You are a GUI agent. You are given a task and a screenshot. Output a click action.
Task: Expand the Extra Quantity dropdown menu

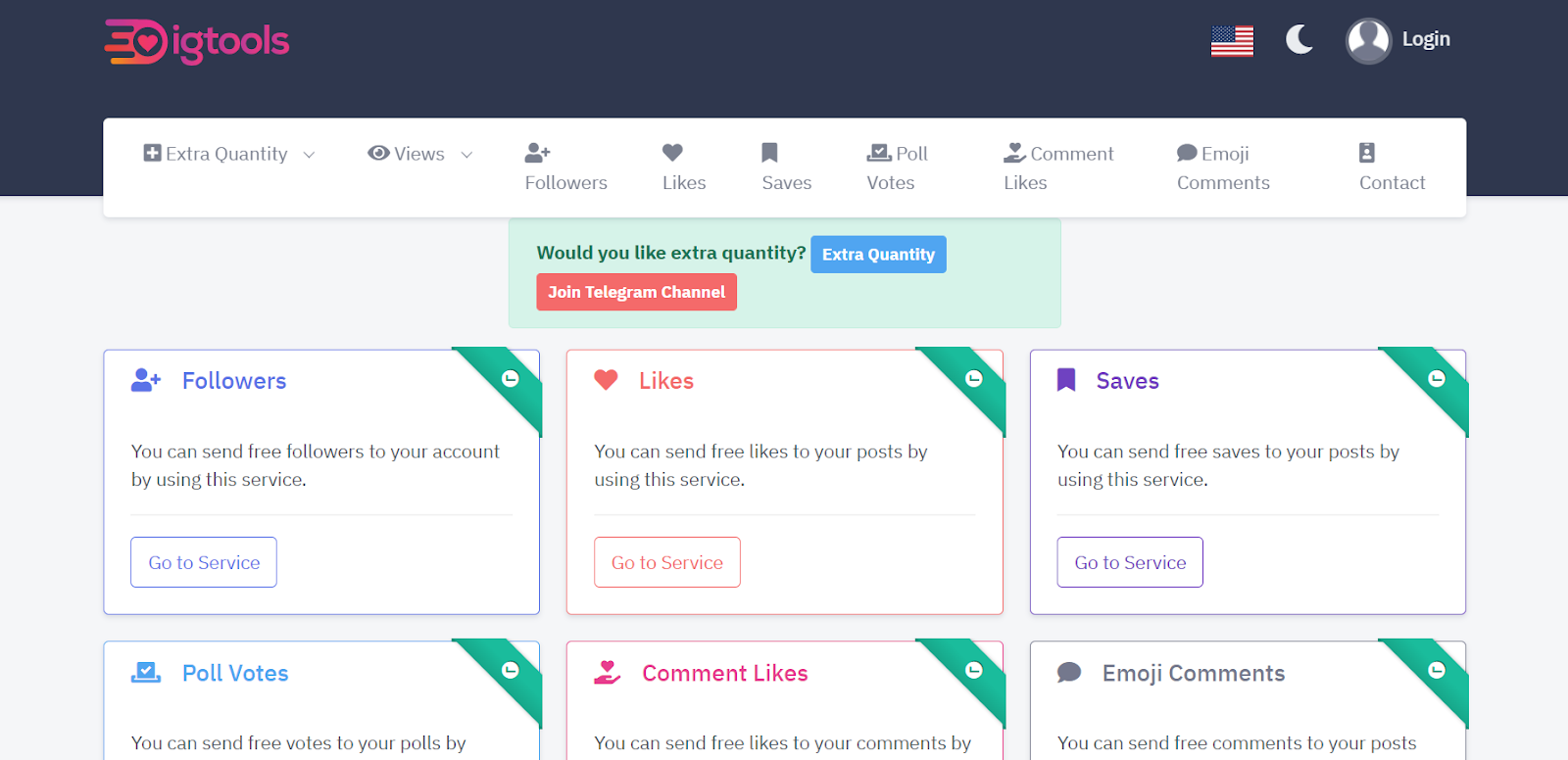coord(228,154)
